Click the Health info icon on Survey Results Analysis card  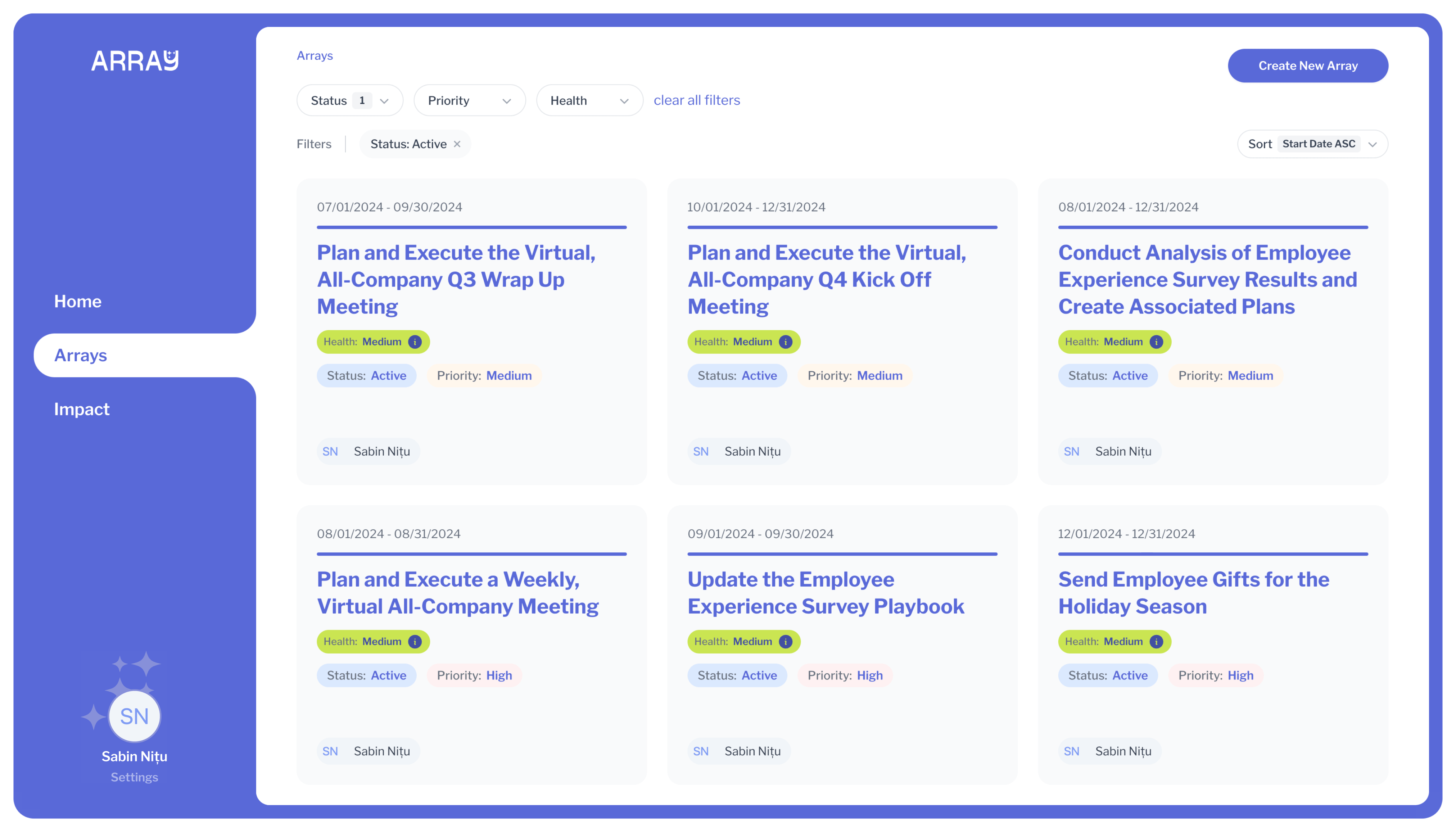[x=1156, y=342]
